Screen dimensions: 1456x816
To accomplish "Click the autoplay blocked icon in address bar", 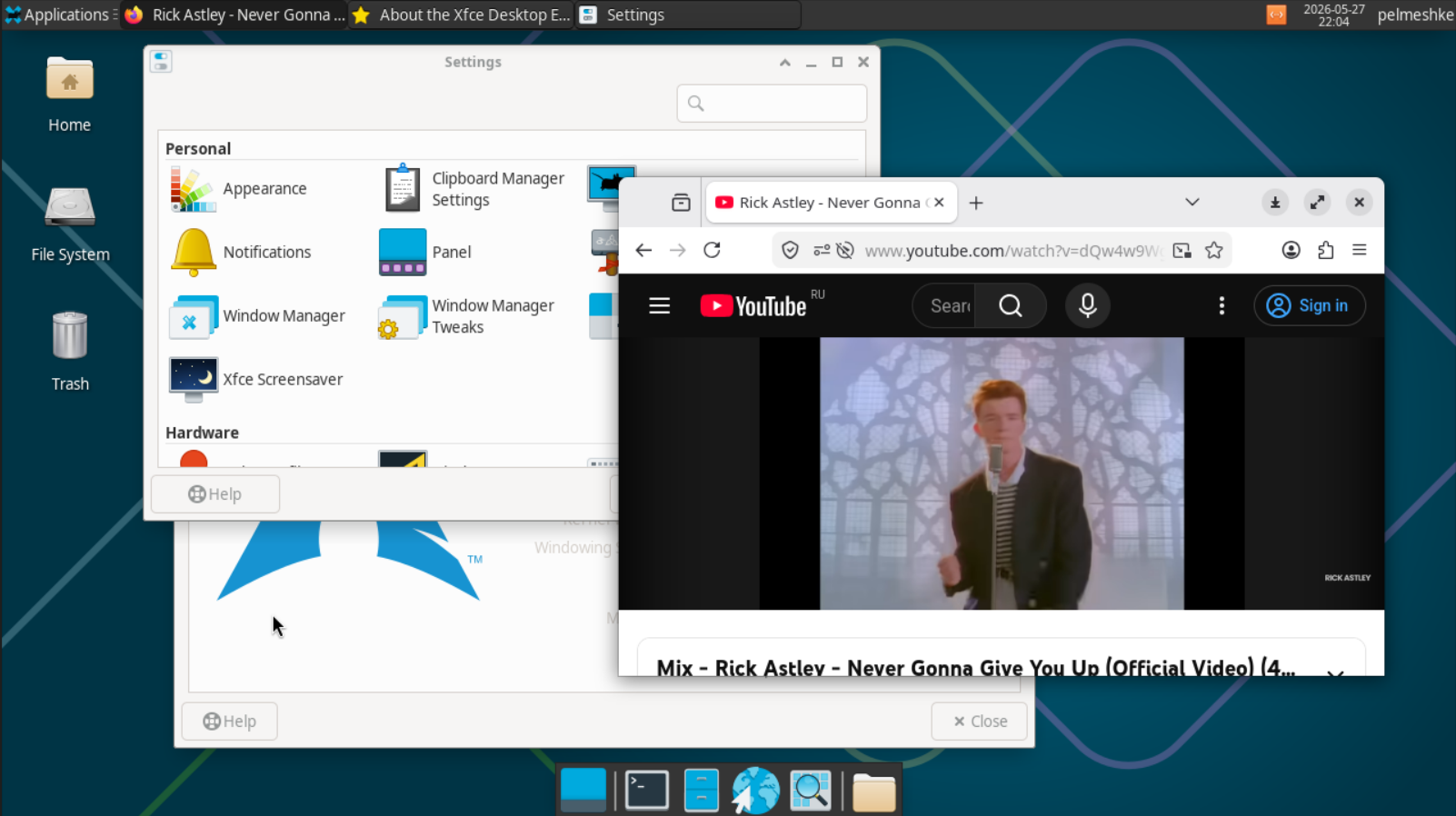I will (845, 251).
